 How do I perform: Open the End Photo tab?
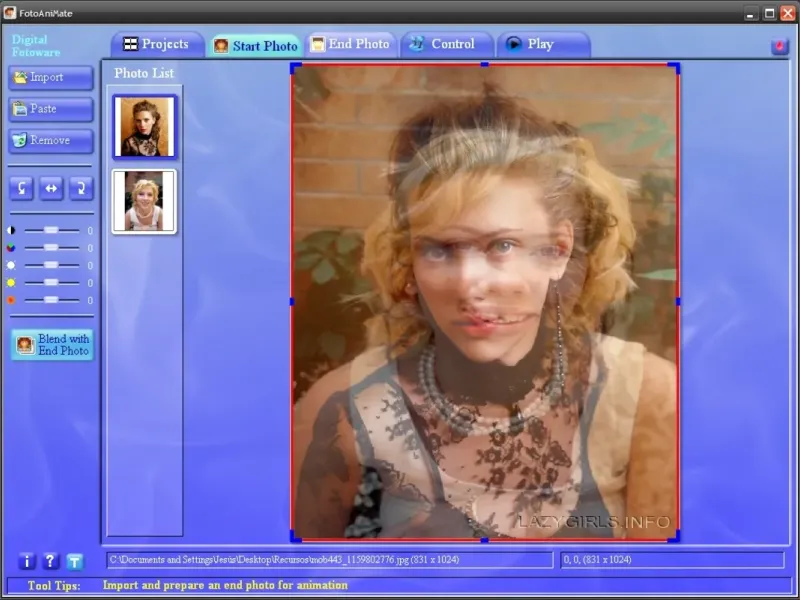click(x=351, y=44)
